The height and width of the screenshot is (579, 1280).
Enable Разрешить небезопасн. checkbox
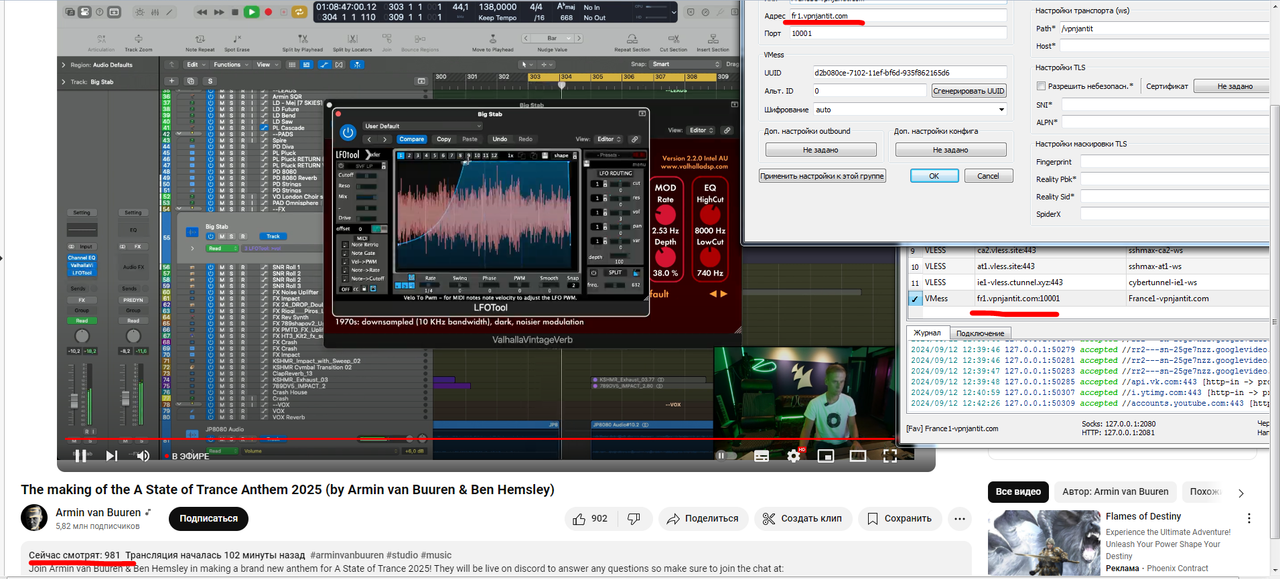[x=1041, y=86]
